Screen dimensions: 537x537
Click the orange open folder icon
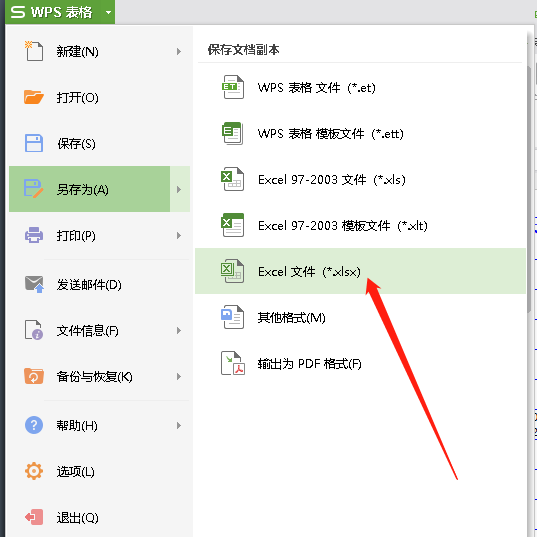(x=34, y=97)
